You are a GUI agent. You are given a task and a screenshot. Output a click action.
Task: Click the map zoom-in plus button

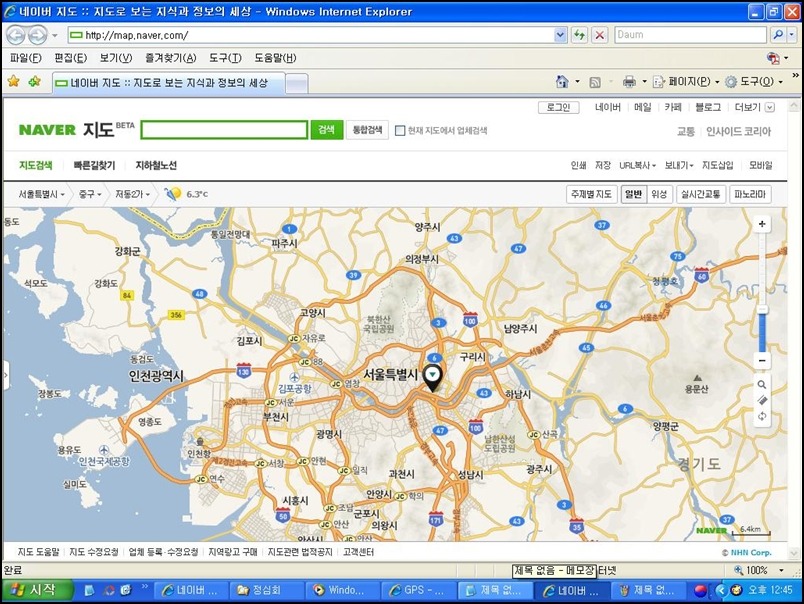click(762, 224)
